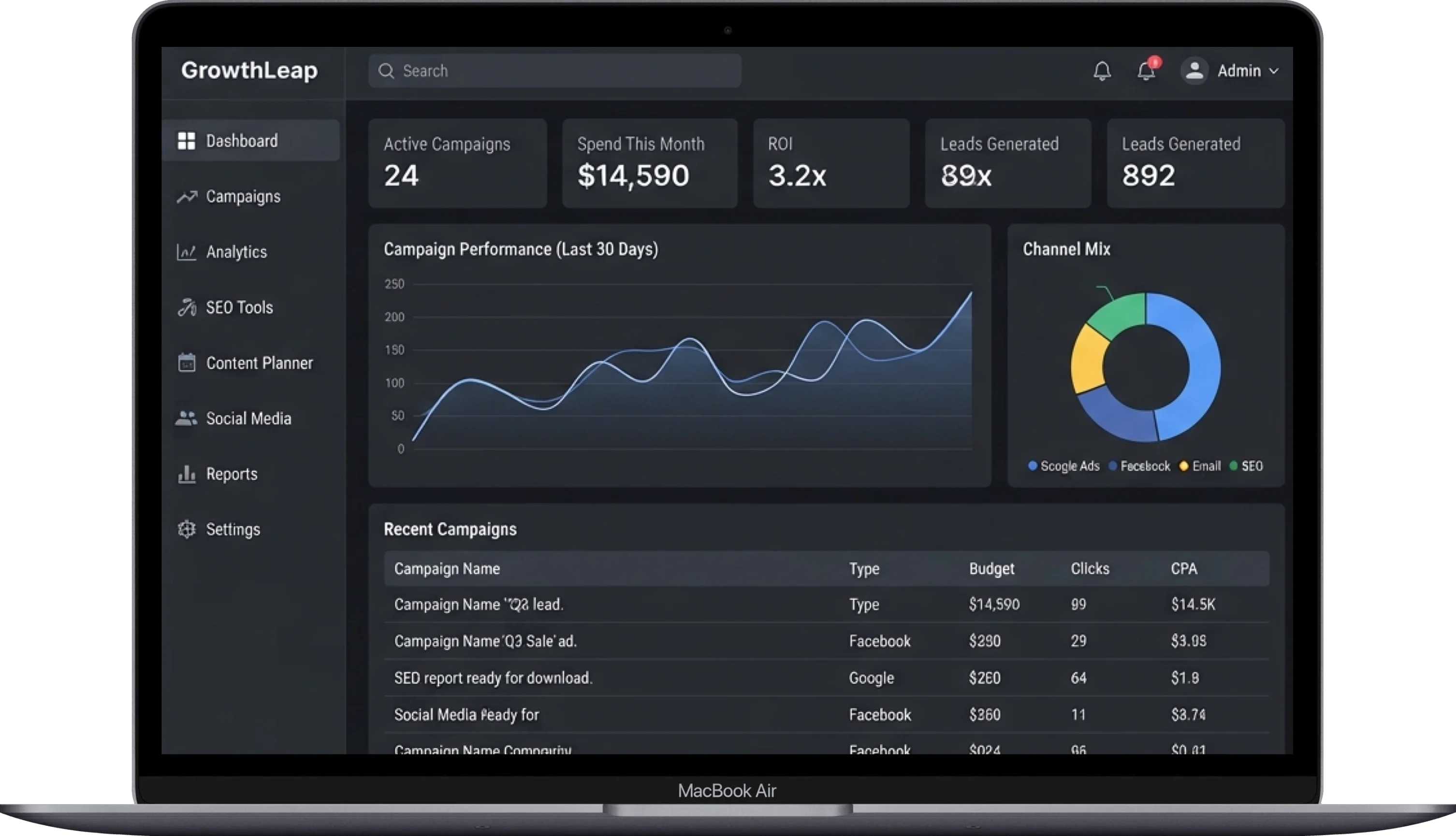Image resolution: width=1456 pixels, height=836 pixels.
Task: Click the Social Media people icon
Action: click(186, 418)
